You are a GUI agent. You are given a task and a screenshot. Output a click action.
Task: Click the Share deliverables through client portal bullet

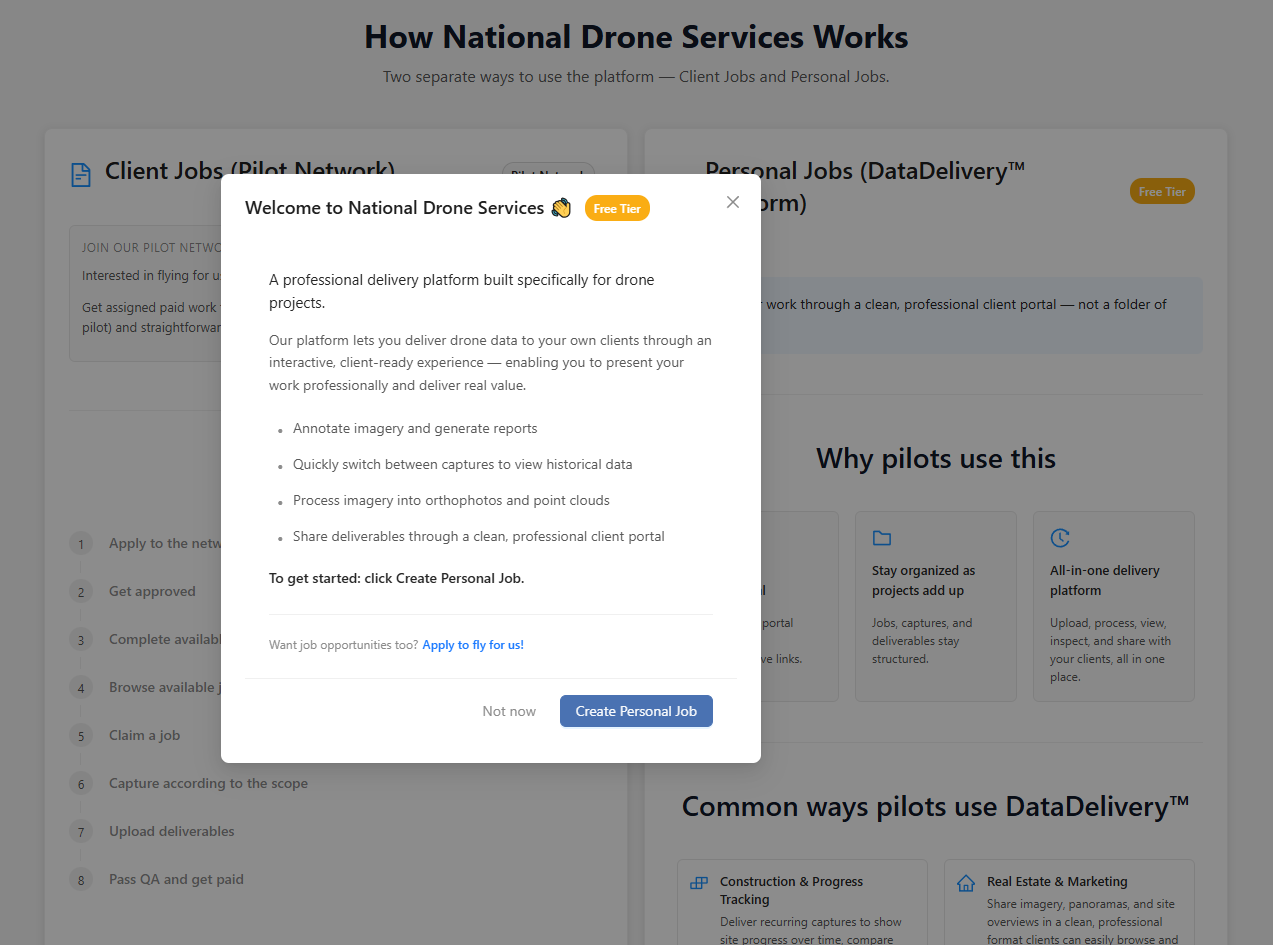point(479,536)
